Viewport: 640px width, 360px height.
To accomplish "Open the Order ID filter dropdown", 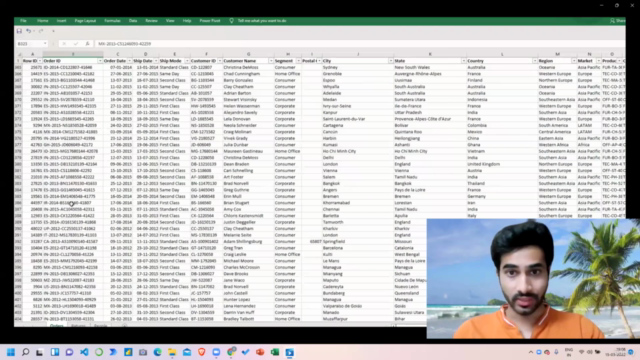I will (x=100, y=61).
